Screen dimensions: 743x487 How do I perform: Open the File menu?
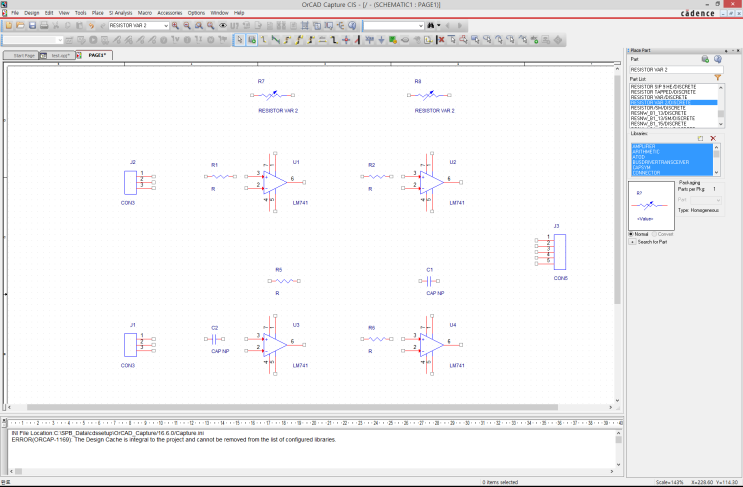[x=15, y=13]
